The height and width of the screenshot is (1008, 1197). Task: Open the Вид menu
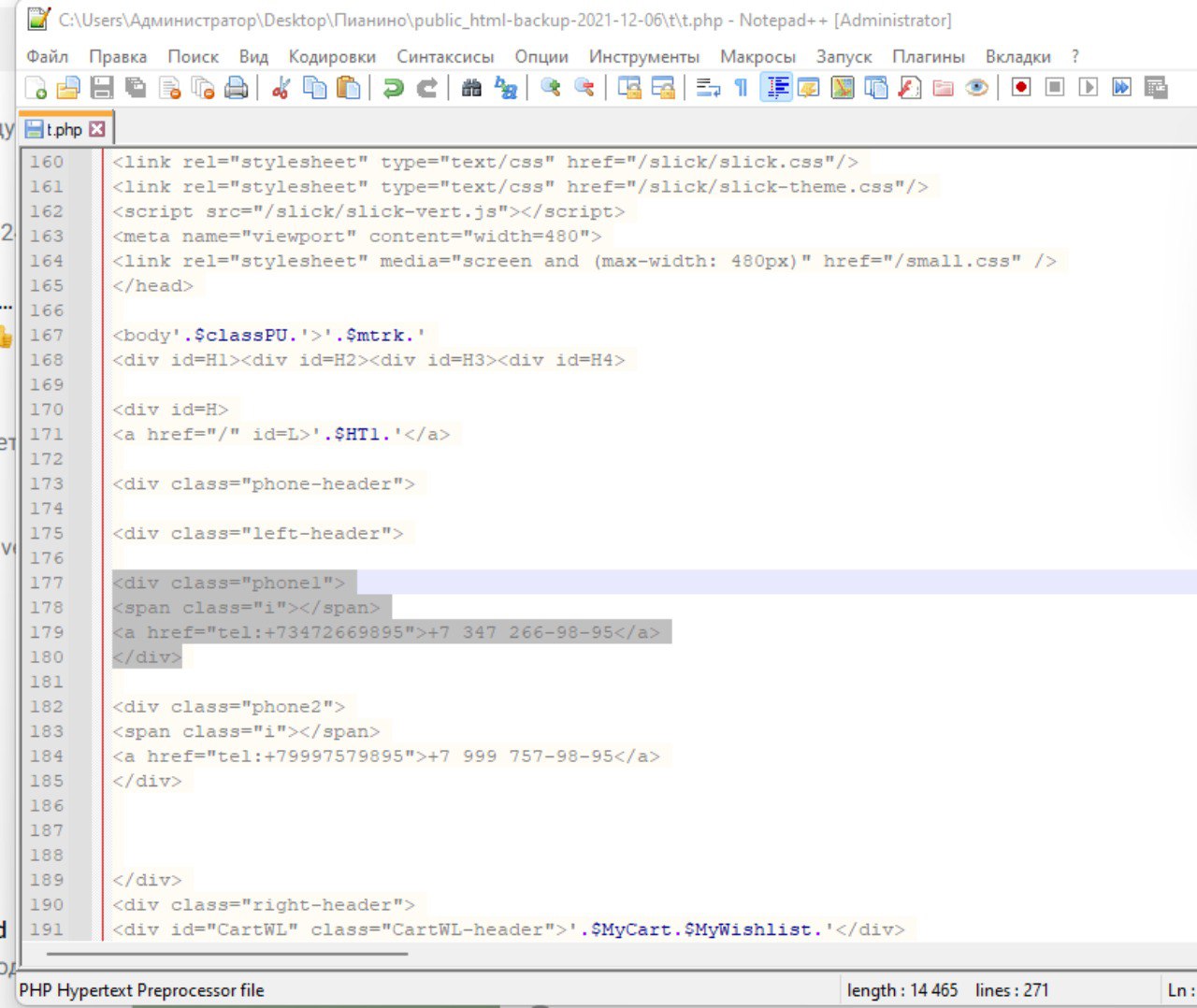tap(253, 57)
